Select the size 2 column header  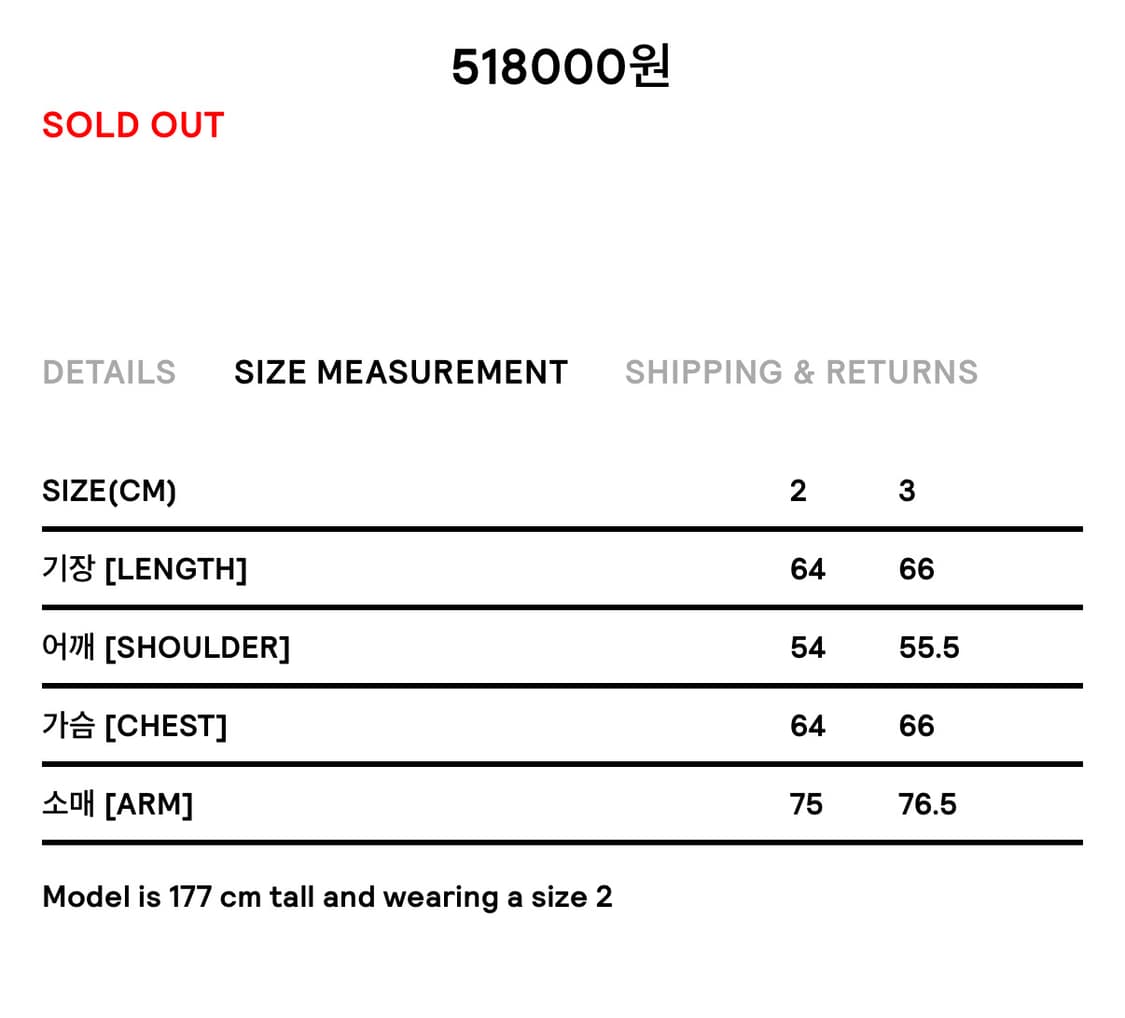coord(798,491)
